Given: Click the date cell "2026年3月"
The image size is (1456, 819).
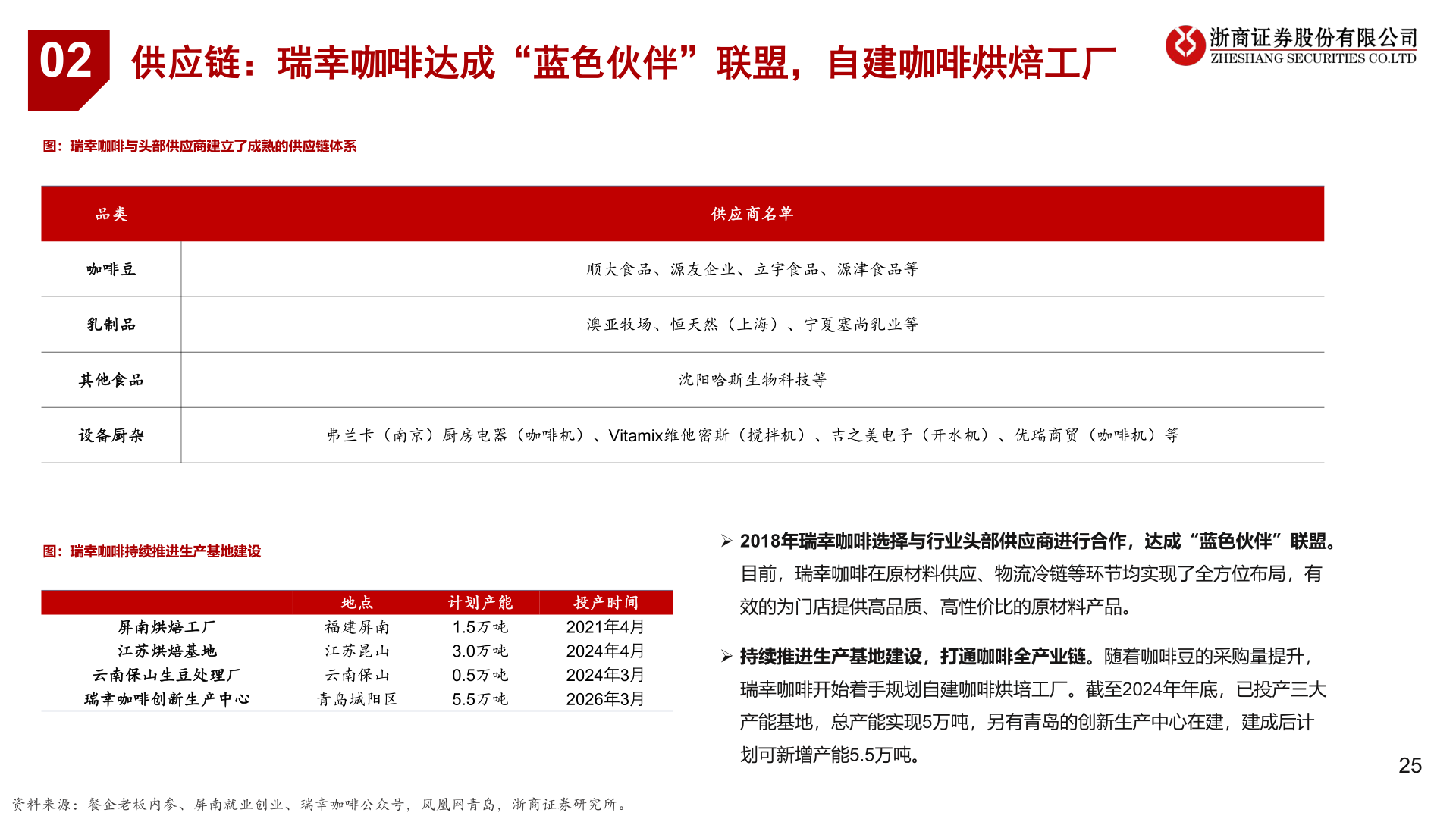Looking at the screenshot, I should tap(606, 699).
